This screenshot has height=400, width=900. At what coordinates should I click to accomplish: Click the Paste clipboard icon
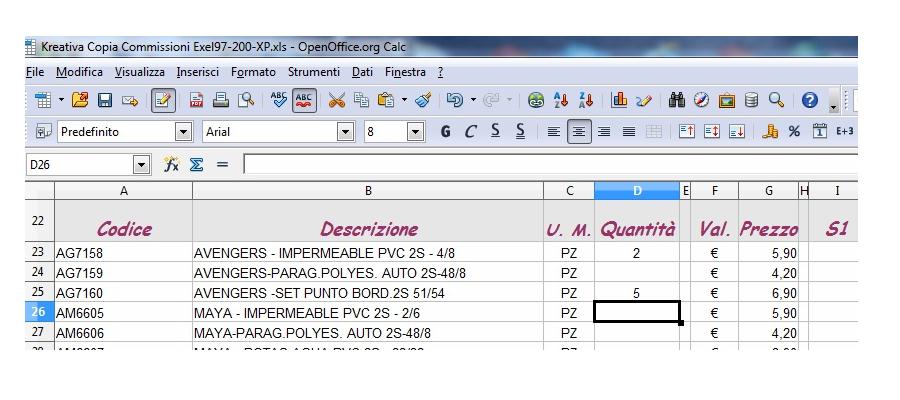pos(386,100)
